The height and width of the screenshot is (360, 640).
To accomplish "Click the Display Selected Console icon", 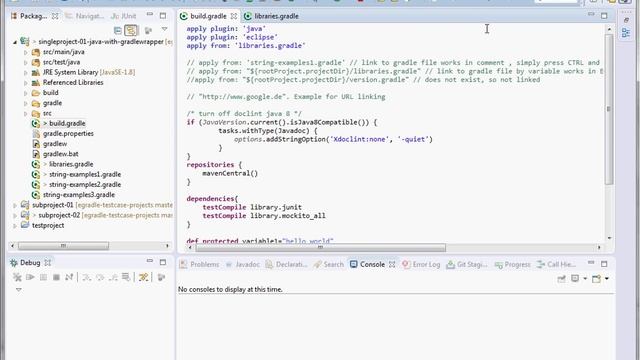I will click(x=575, y=279).
